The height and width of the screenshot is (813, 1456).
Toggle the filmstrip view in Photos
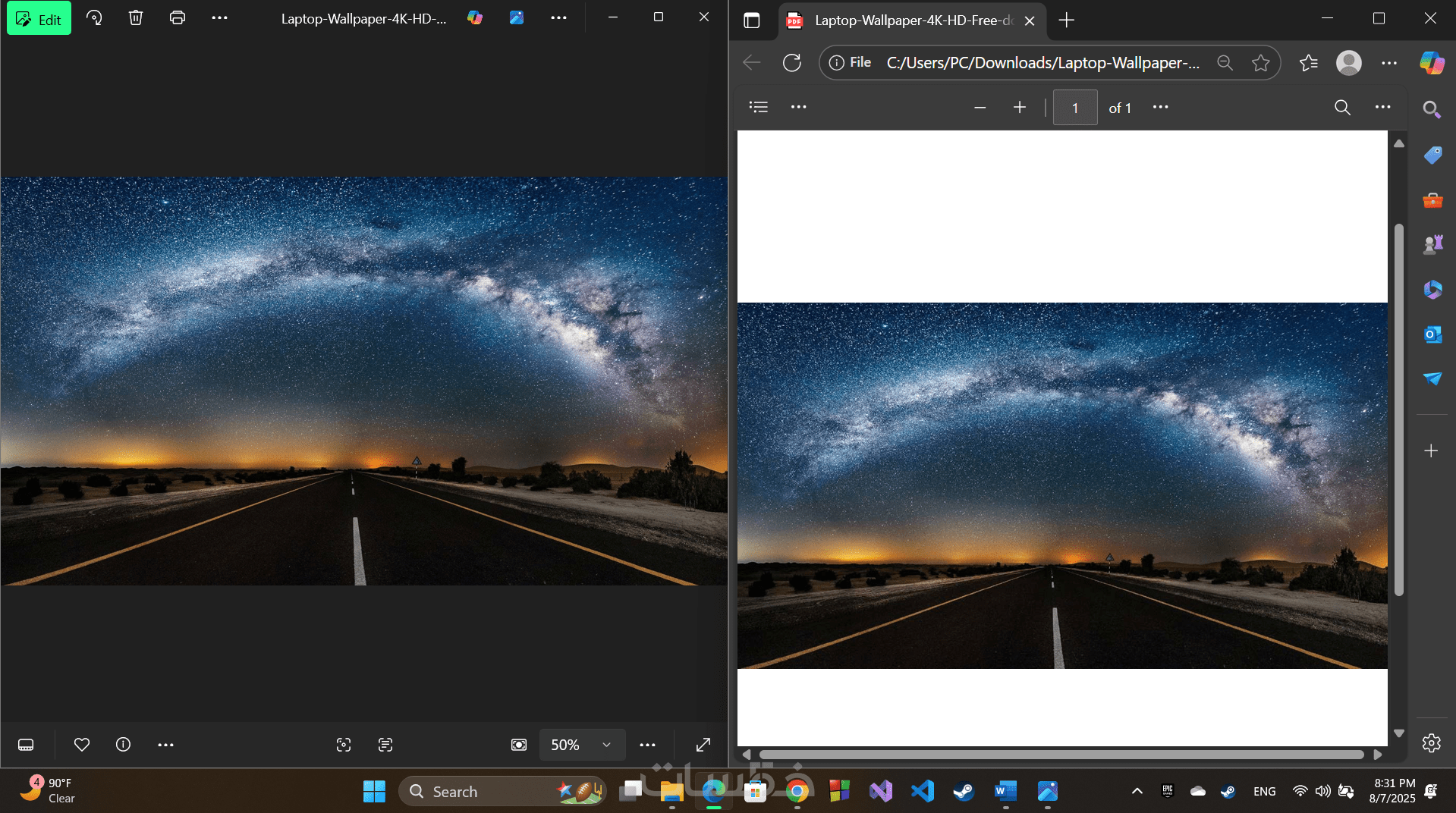coord(26,745)
